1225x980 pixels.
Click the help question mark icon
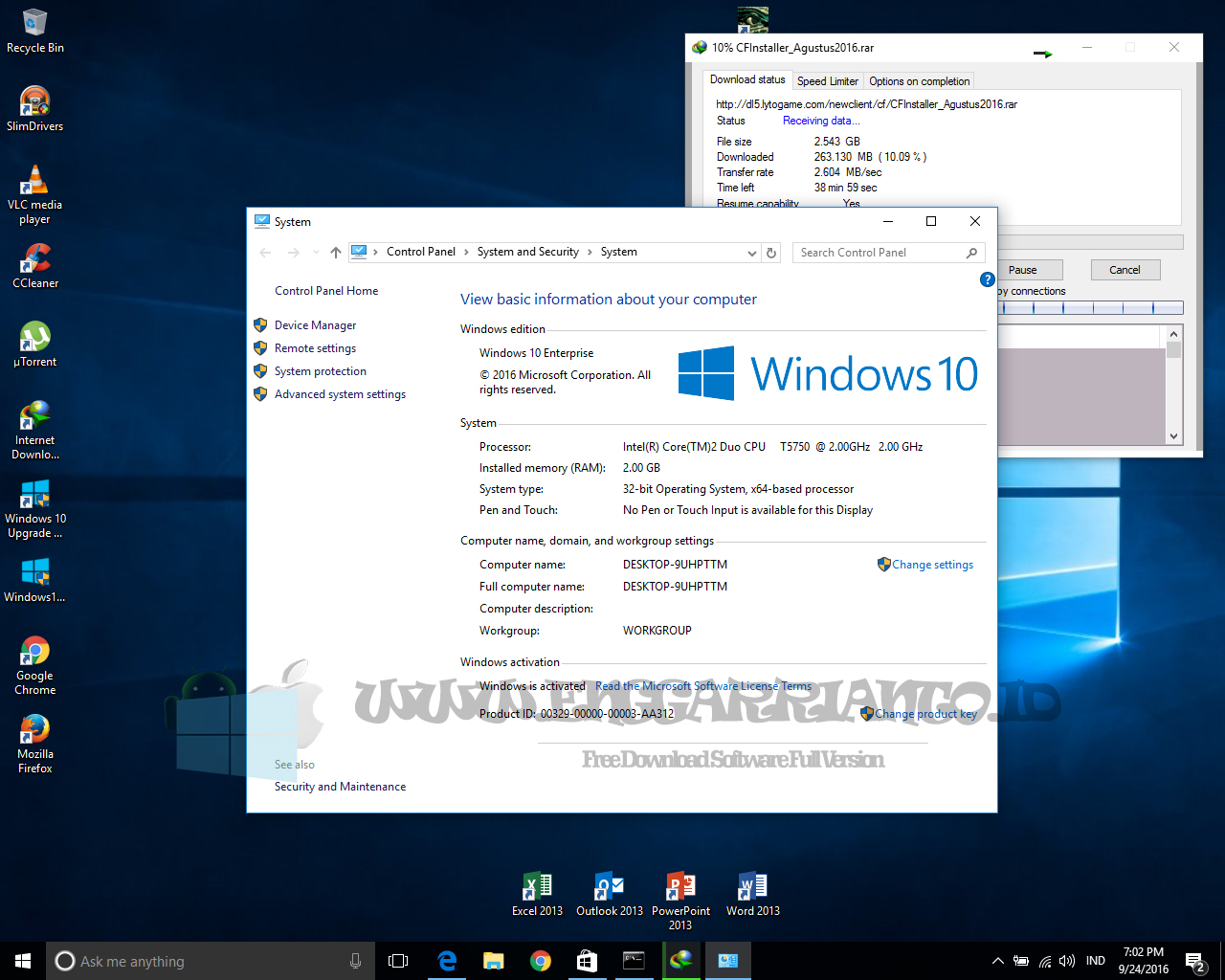[x=988, y=279]
